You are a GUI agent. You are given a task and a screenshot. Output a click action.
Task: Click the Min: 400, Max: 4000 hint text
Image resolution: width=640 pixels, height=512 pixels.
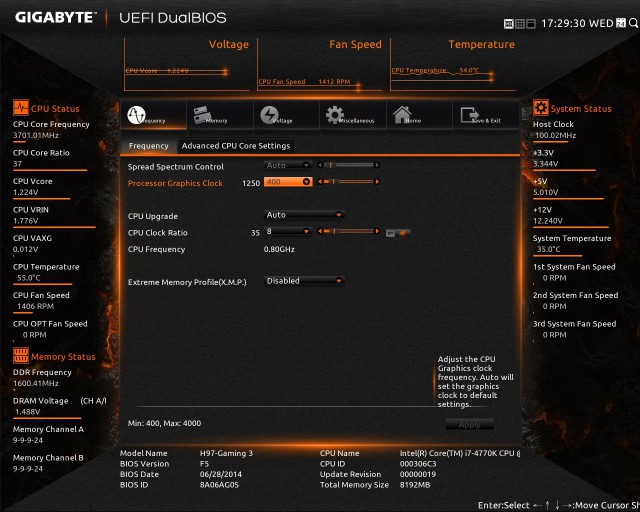[x=164, y=423]
